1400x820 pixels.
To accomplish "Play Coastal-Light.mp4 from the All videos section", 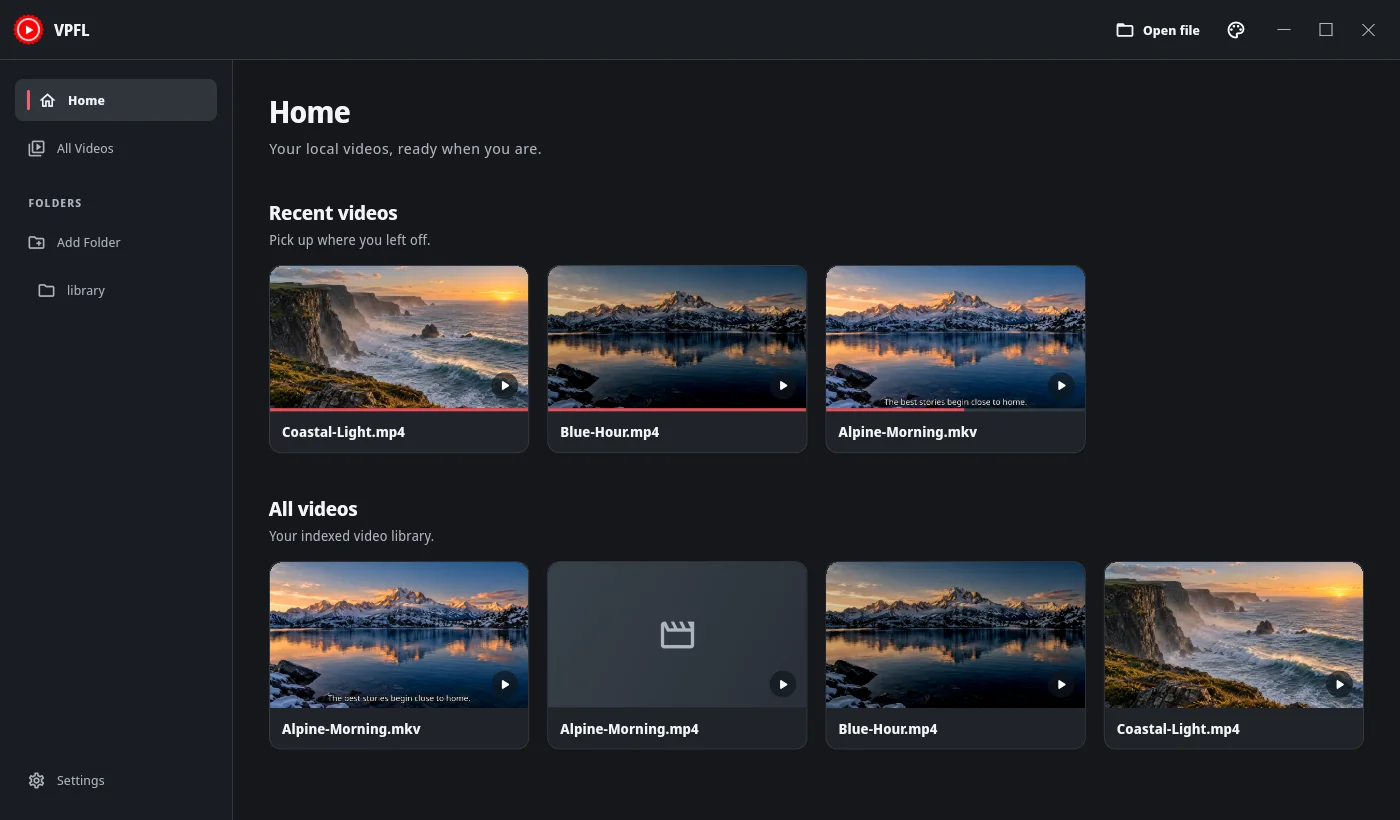I will click(1339, 684).
